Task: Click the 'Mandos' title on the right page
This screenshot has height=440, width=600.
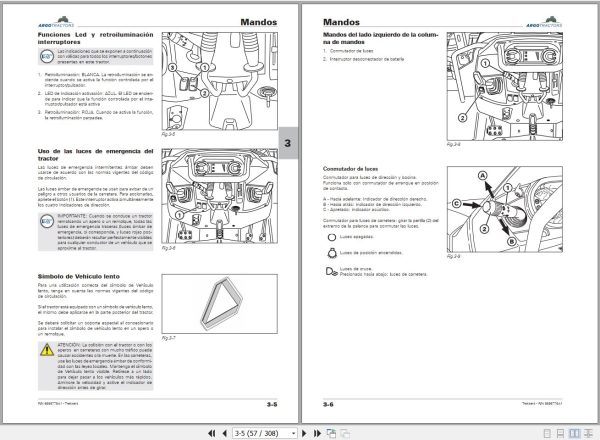Action: pyautogui.click(x=341, y=22)
